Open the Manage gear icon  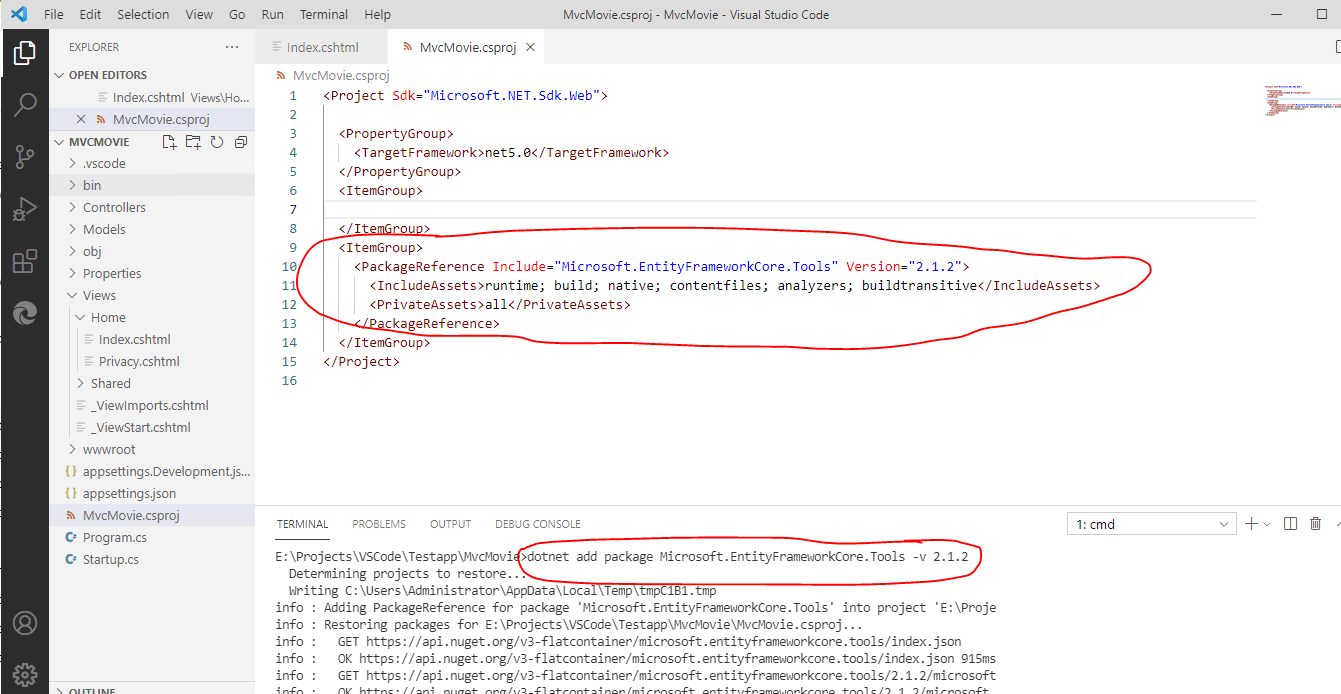[25, 674]
